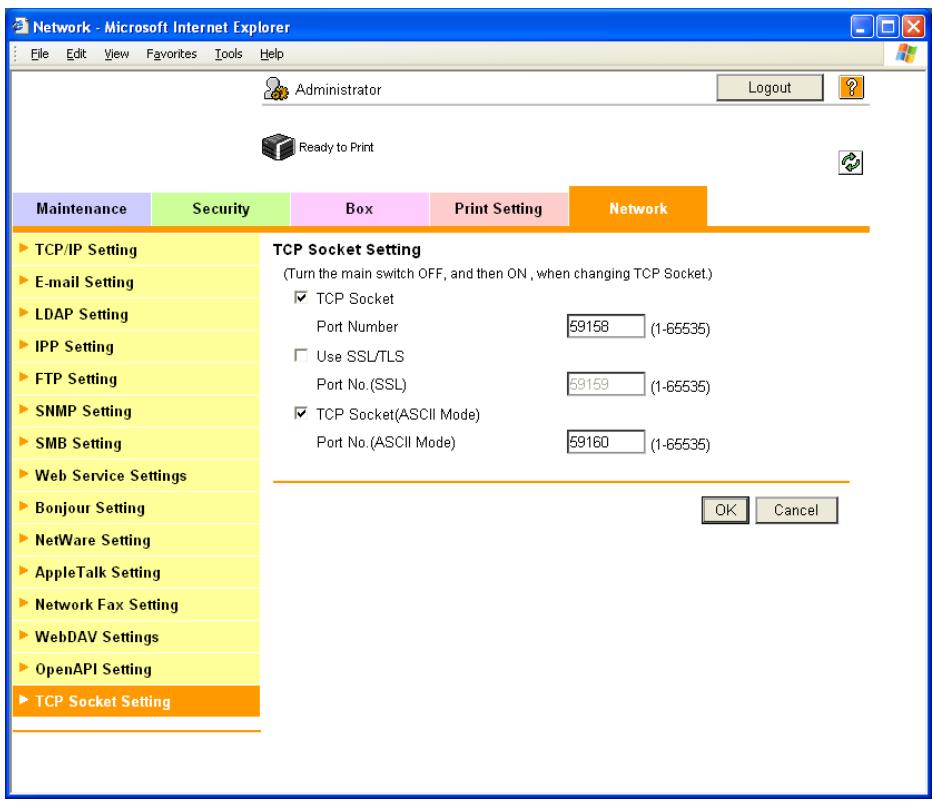Screen dimensions: 934x801
Task: Click the help question mark icon
Action: coord(851,88)
